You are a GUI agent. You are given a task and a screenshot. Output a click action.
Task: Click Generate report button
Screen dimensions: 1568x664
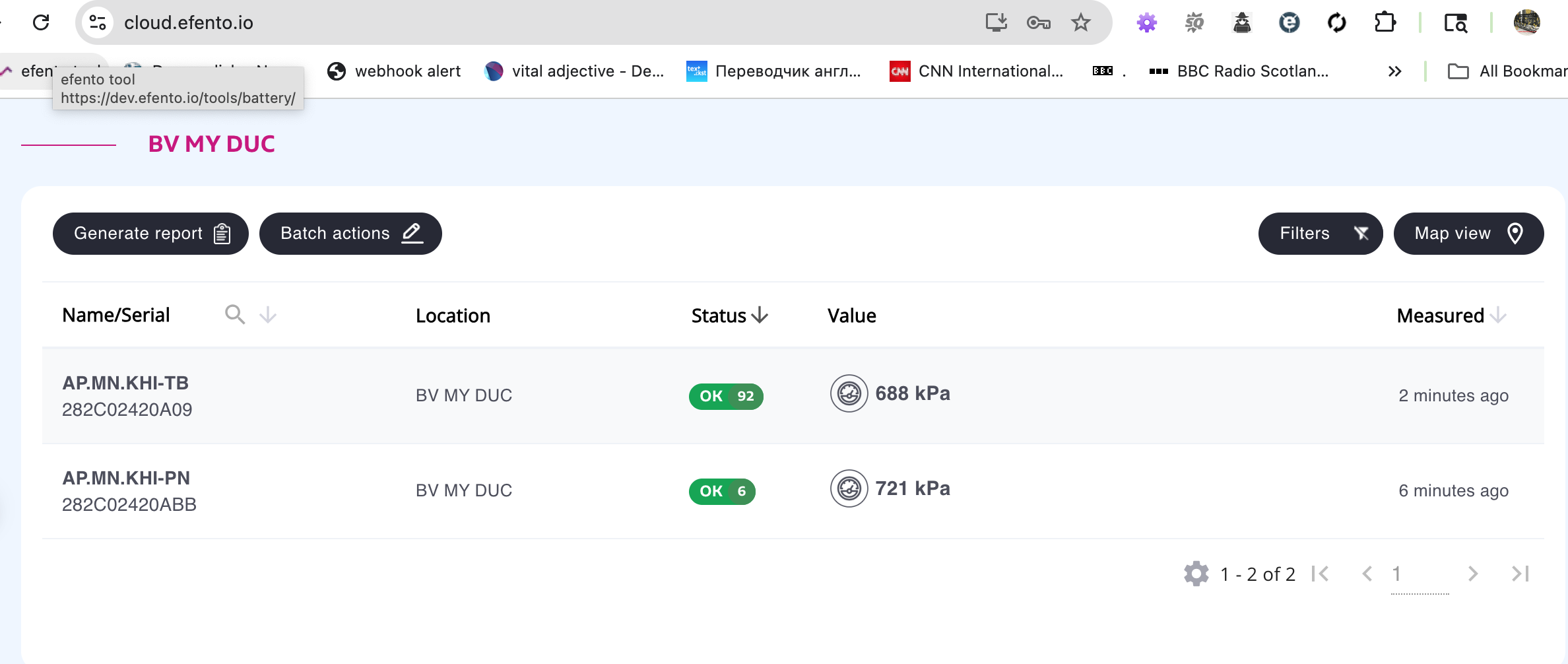pyautogui.click(x=150, y=233)
